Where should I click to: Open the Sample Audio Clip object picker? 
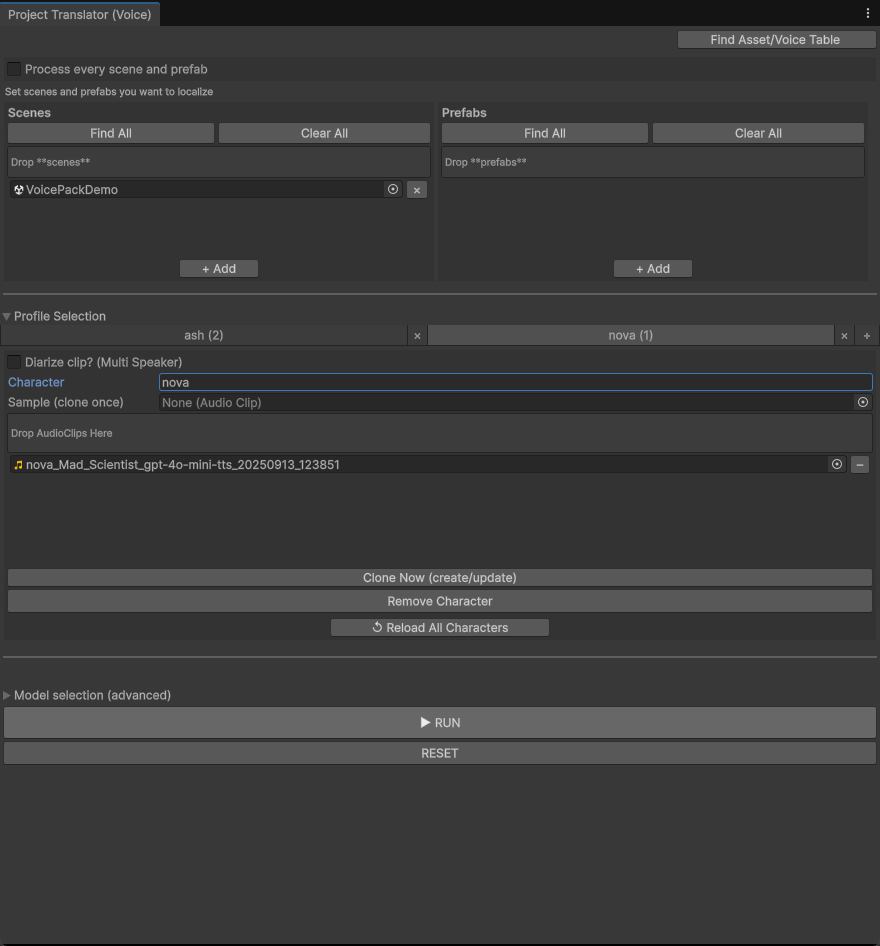[x=862, y=402]
